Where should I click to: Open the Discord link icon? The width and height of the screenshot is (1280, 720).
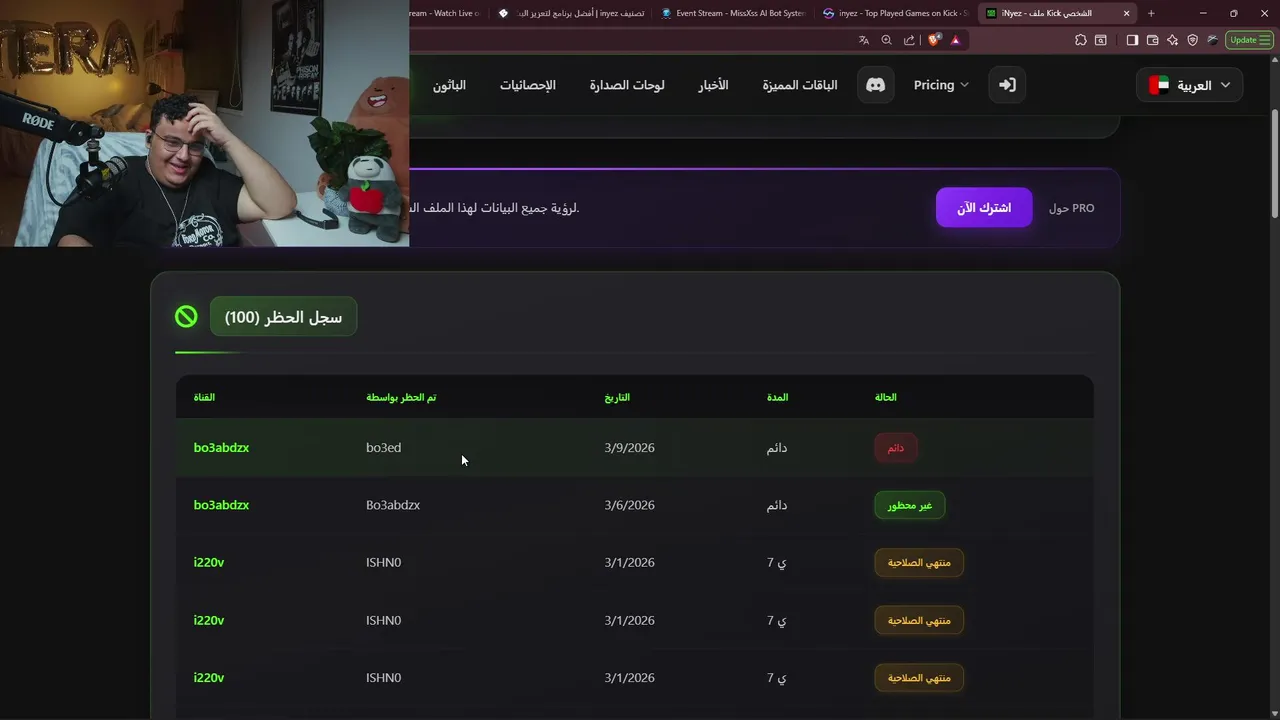coord(875,85)
